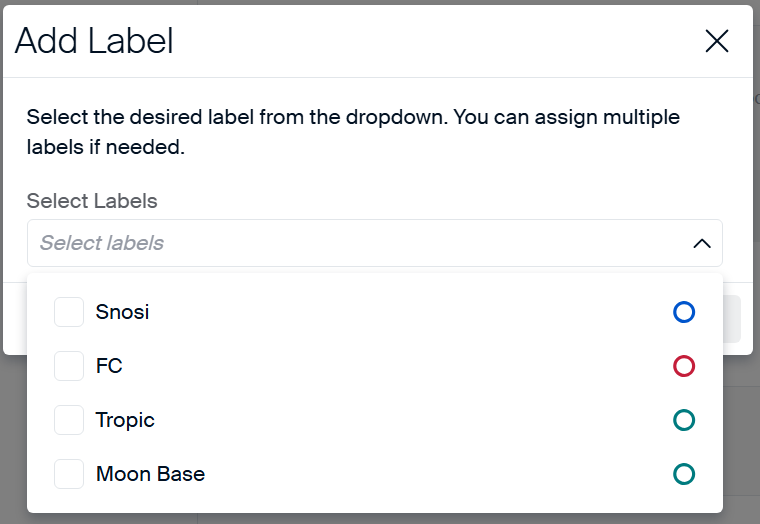This screenshot has height=524, width=760.
Task: Click the Add Label dialog title
Action: [94, 41]
